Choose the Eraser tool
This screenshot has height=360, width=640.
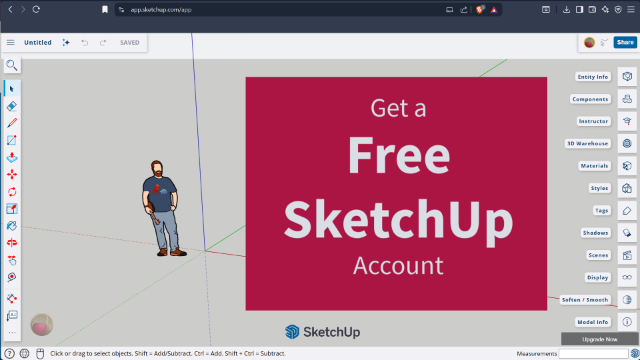pos(12,106)
